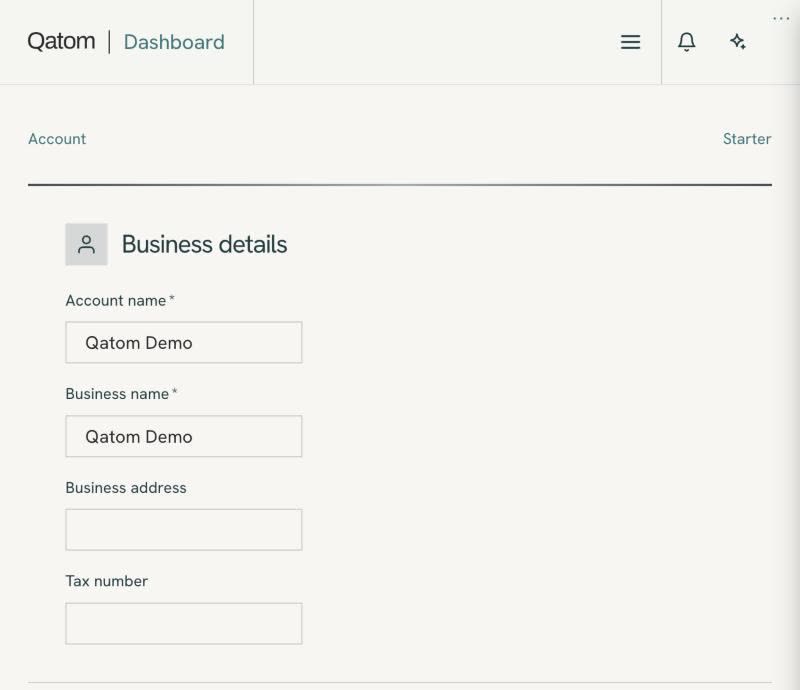Go to the Dashboard link
This screenshot has width=800, height=690.
(x=174, y=42)
